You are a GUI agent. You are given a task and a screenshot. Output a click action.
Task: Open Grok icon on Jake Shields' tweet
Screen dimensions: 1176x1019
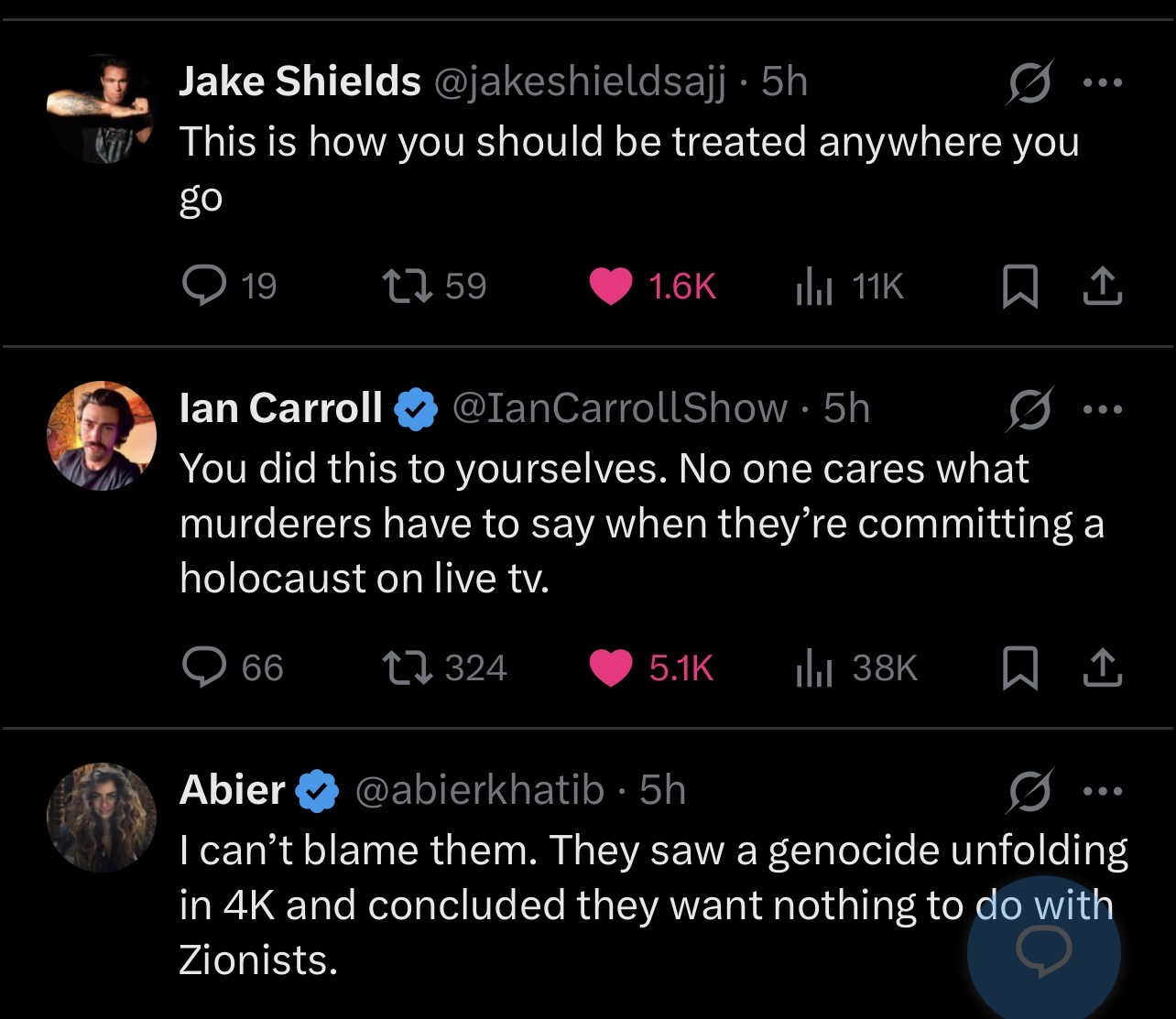(x=1030, y=81)
